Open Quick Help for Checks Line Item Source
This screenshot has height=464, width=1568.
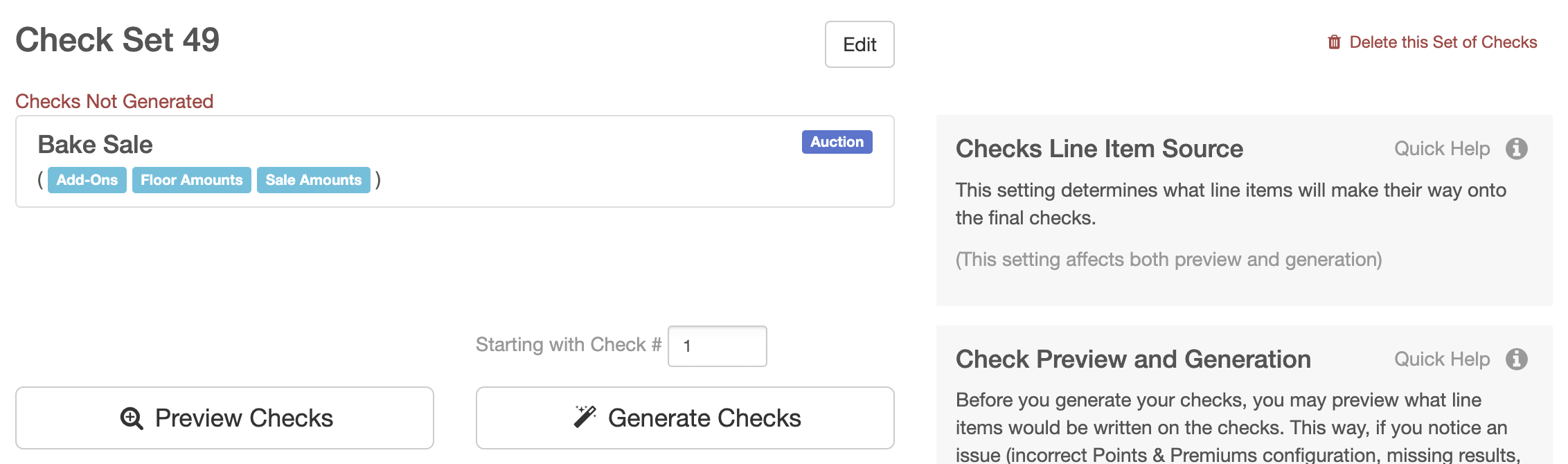click(x=1442, y=149)
